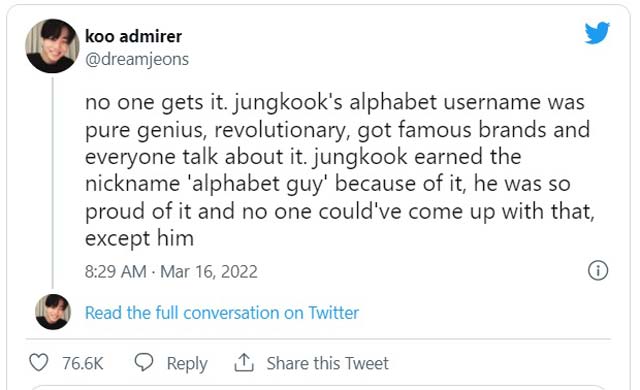Click the reply speech bubble icon

pyautogui.click(x=144, y=362)
